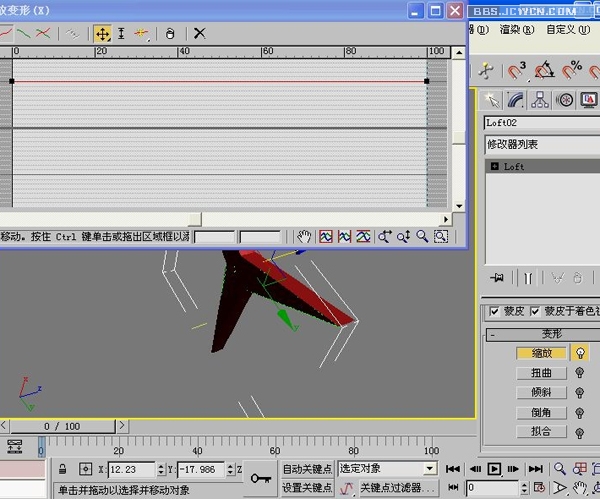Click the Pin Stack icon
Viewport: 600px width, 499px height.
point(497,278)
